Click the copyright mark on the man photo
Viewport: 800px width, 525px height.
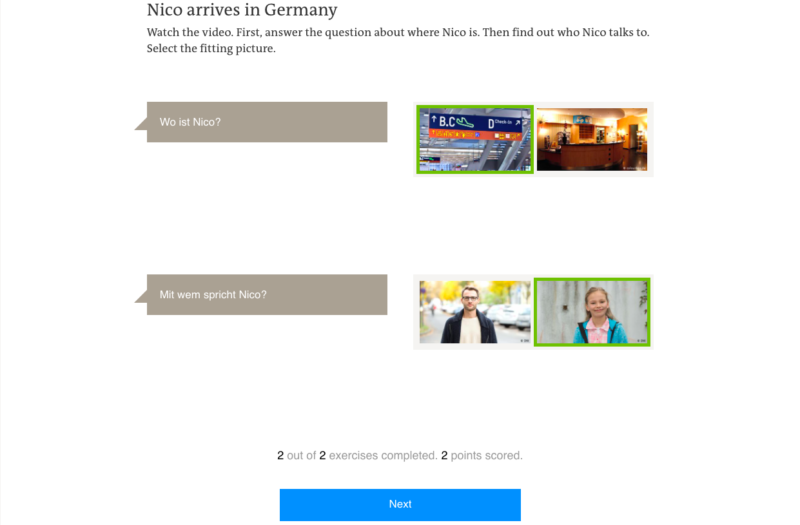click(x=524, y=340)
